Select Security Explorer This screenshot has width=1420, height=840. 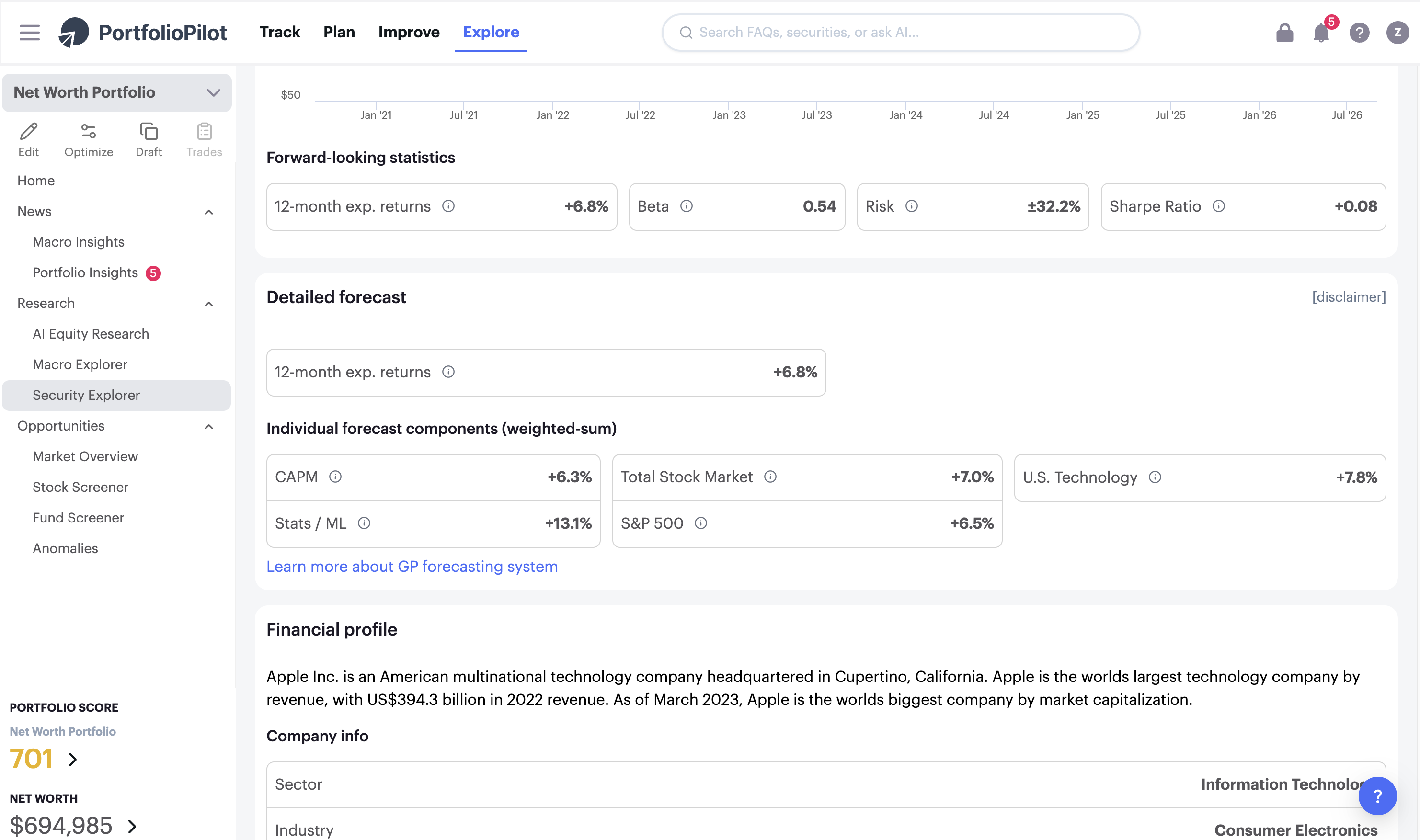point(116,395)
